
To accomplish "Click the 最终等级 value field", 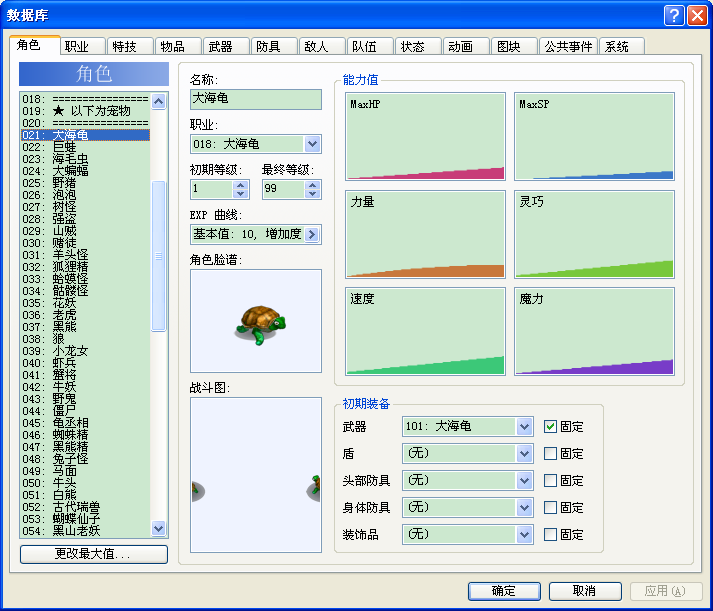I will [284, 189].
